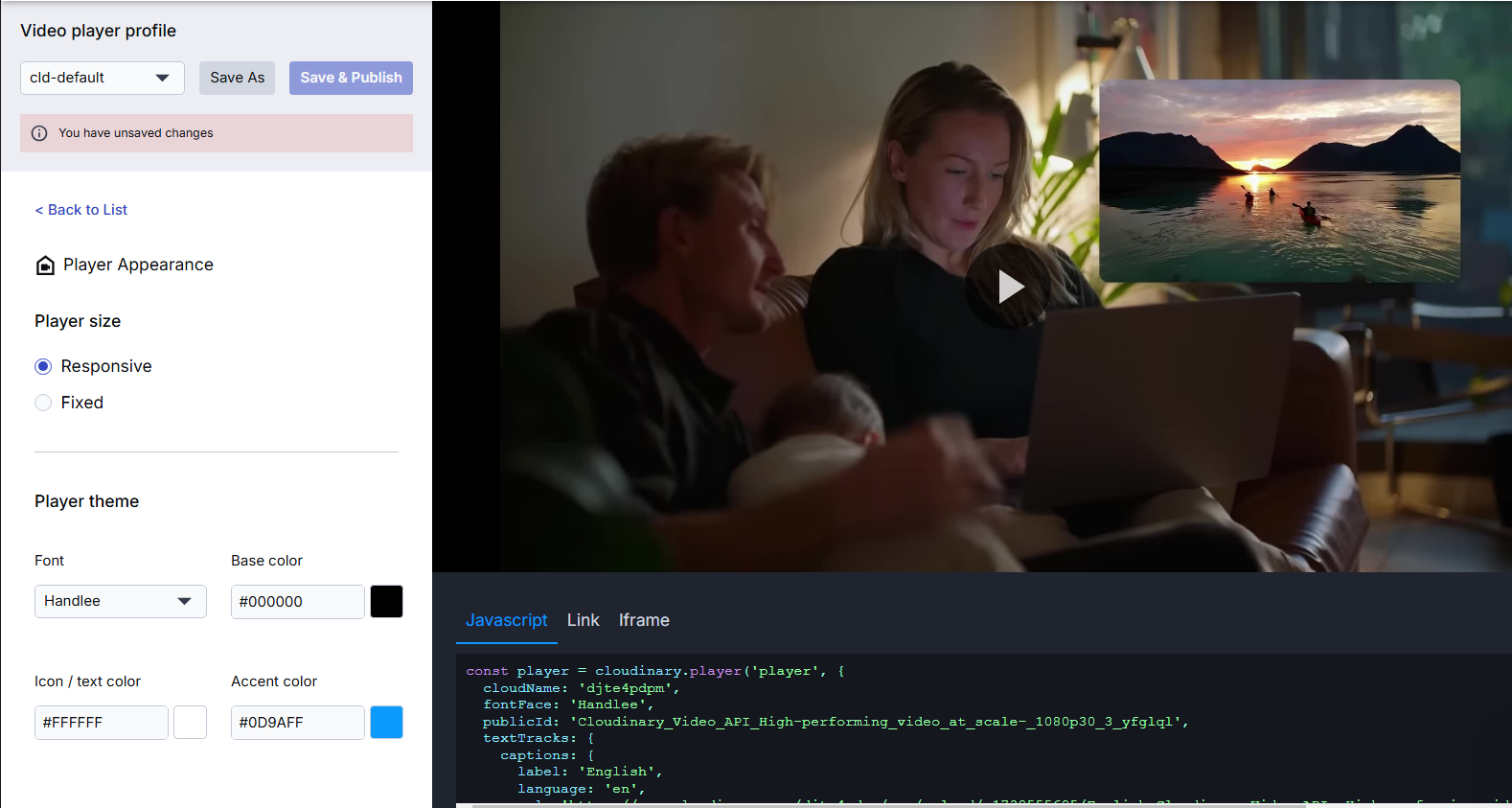Open the cld-default profile dropdown
Screen dimensions: 1512x808
(103, 78)
